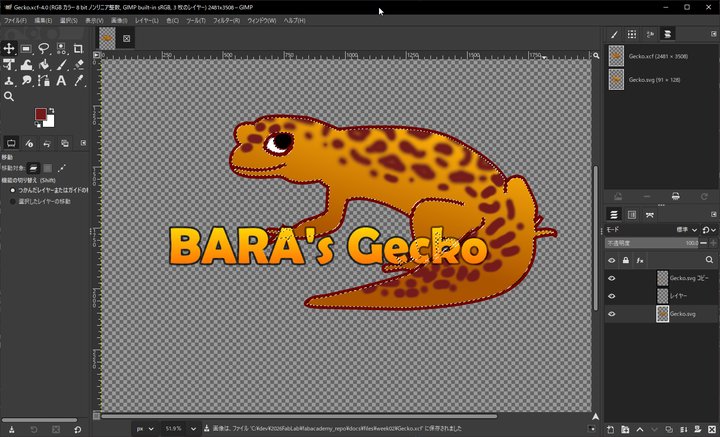Select the Fuzzy Select tool

pyautogui.click(x=61, y=48)
